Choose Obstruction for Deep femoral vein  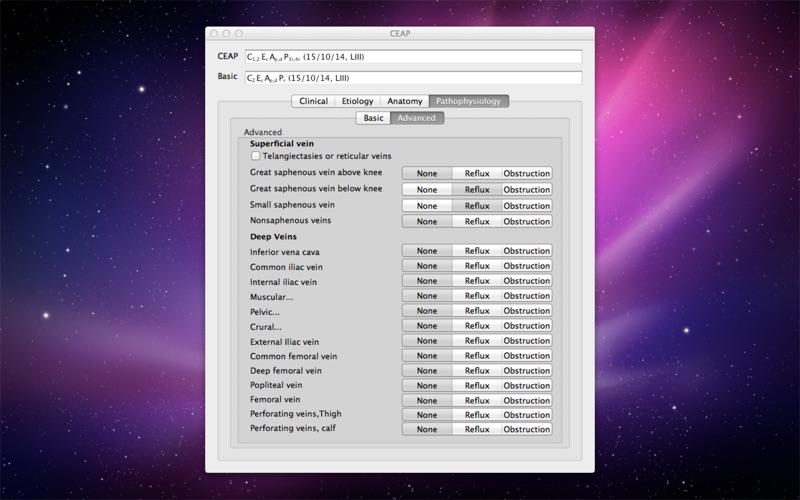527,370
